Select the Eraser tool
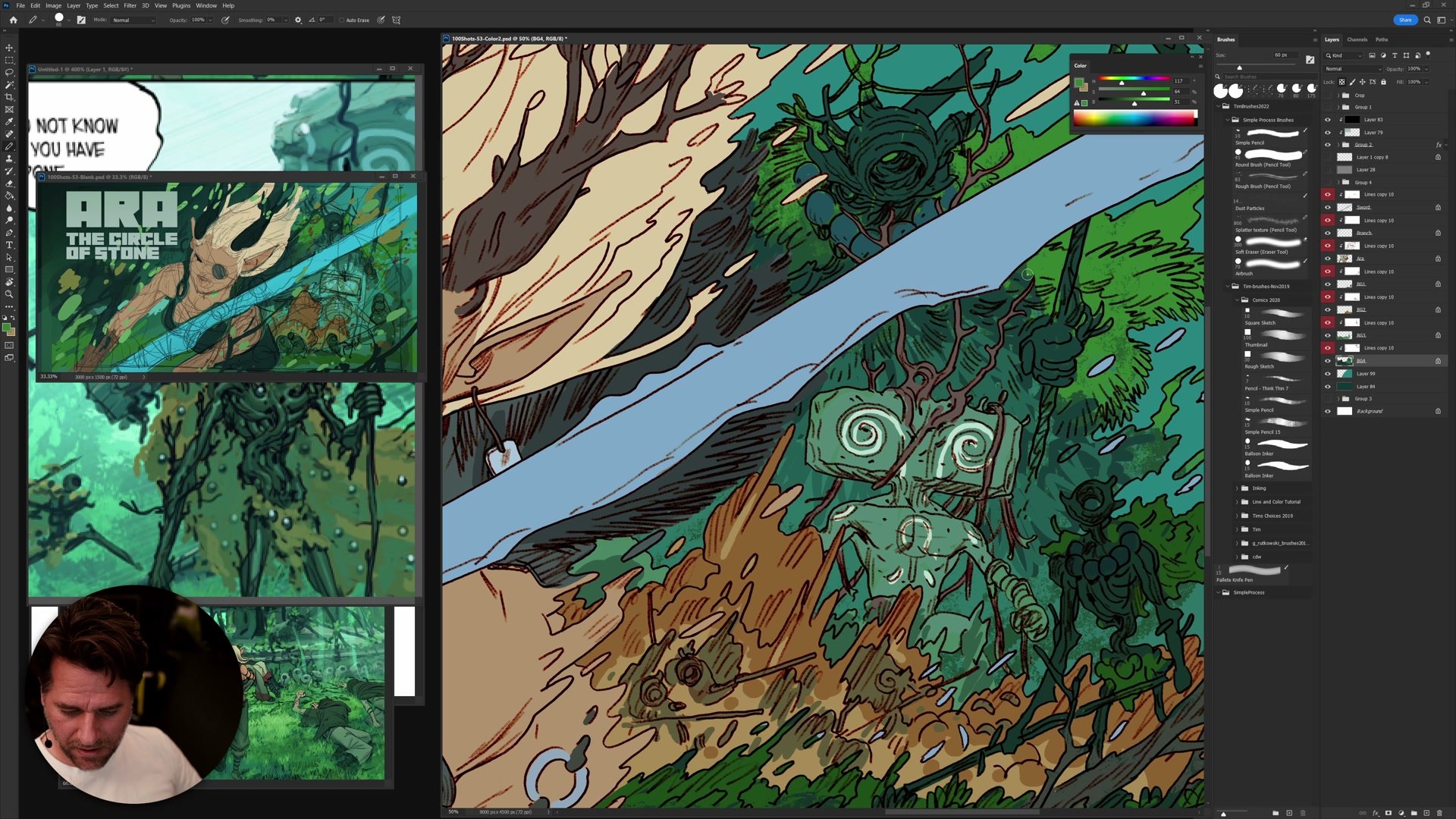1456x819 pixels. 9,184
